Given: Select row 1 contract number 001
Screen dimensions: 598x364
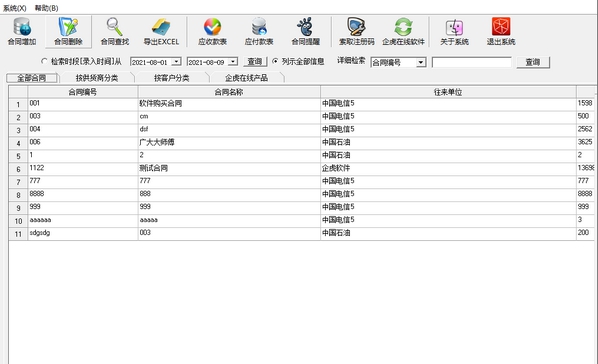Looking at the screenshot, I should pos(83,105).
